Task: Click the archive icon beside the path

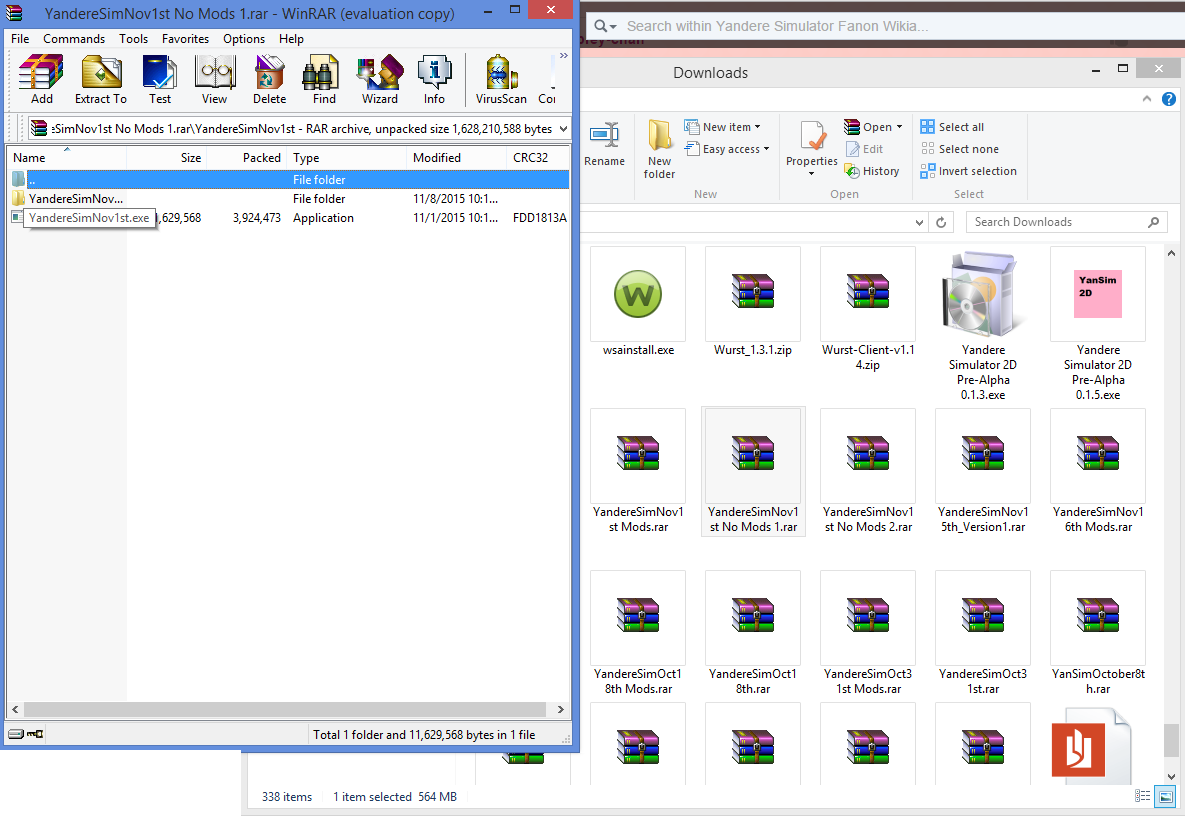Action: coord(39,128)
